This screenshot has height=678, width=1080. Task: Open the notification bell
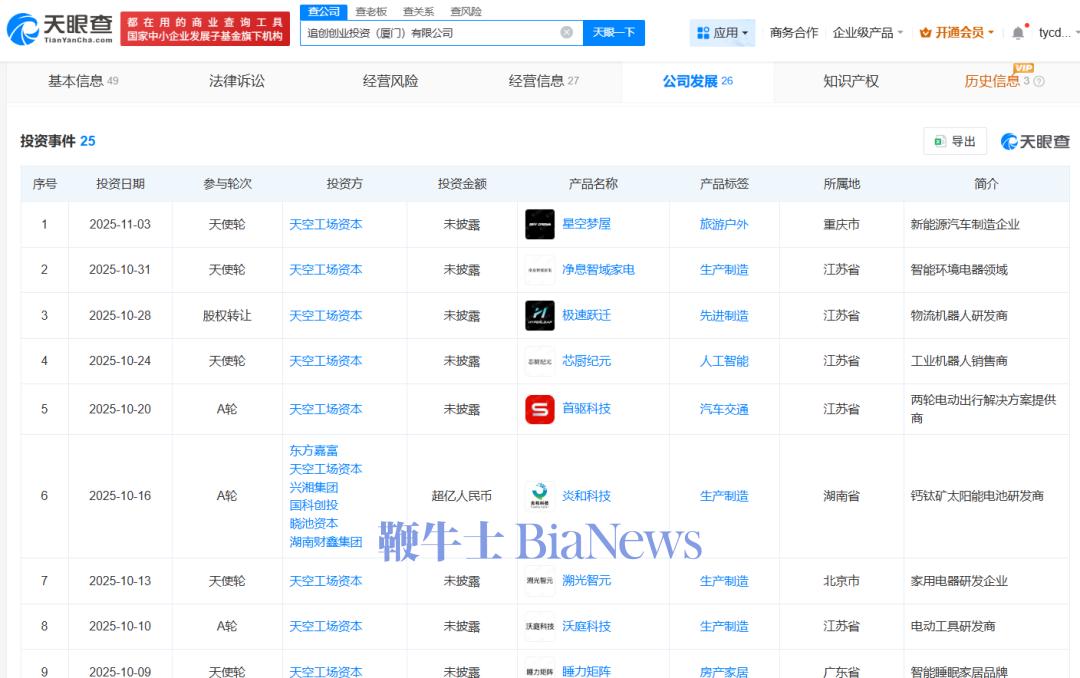[x=1018, y=33]
